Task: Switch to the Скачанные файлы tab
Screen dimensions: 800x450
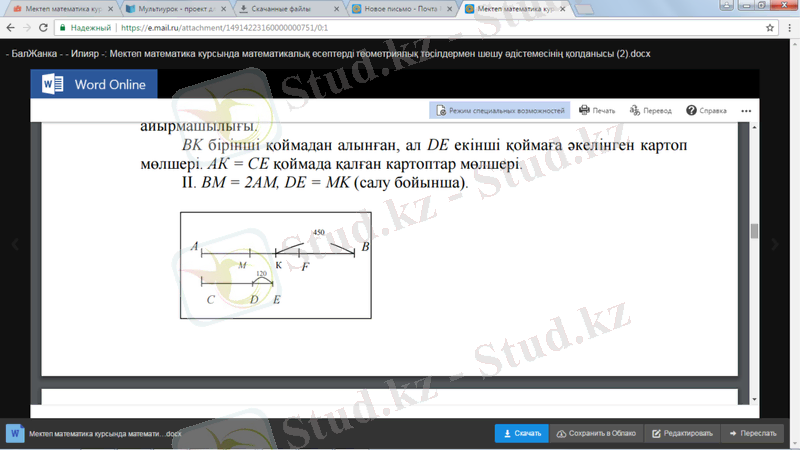Action: tap(288, 9)
